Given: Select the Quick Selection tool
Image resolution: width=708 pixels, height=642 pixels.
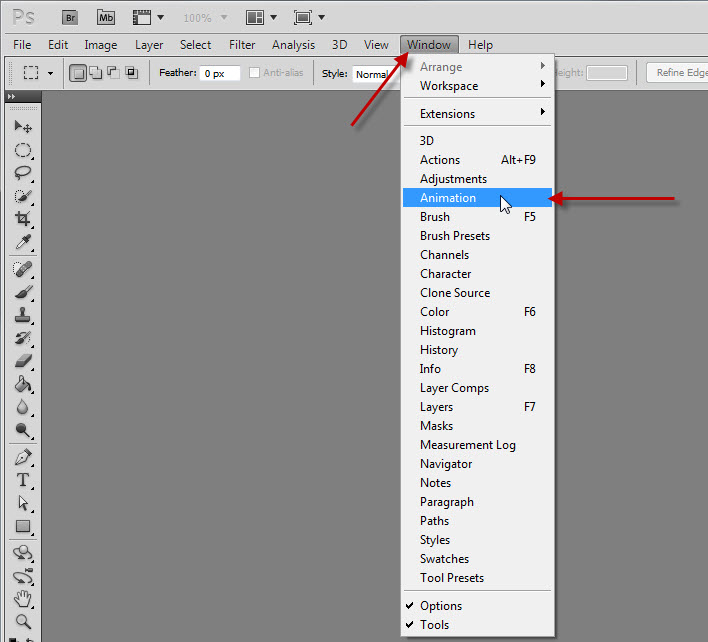Looking at the screenshot, I should [x=23, y=196].
